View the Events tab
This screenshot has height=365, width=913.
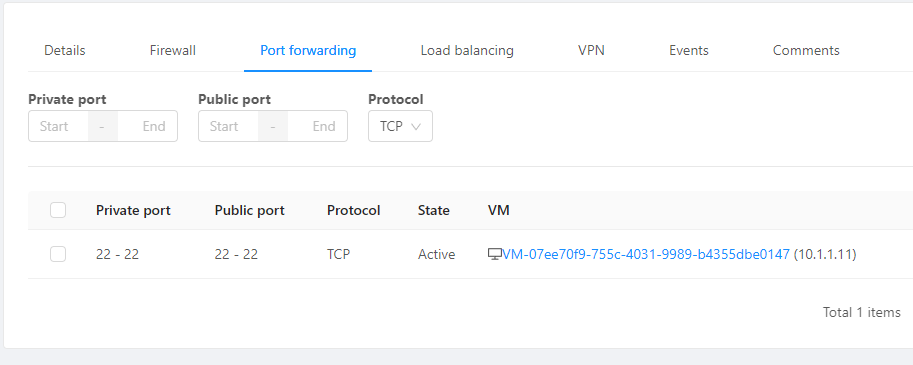pyautogui.click(x=689, y=51)
